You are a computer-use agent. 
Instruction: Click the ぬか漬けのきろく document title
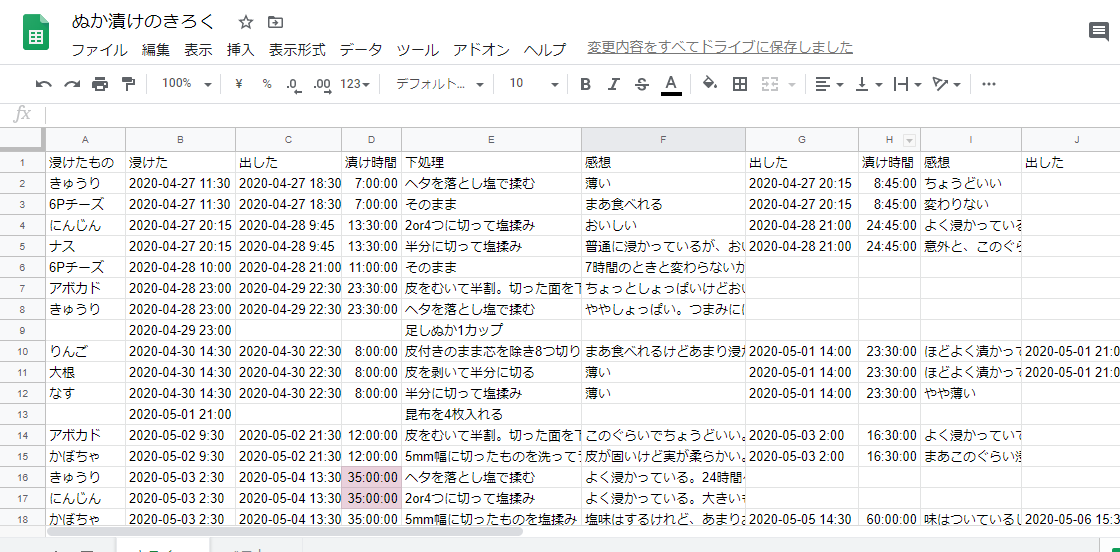(144, 22)
